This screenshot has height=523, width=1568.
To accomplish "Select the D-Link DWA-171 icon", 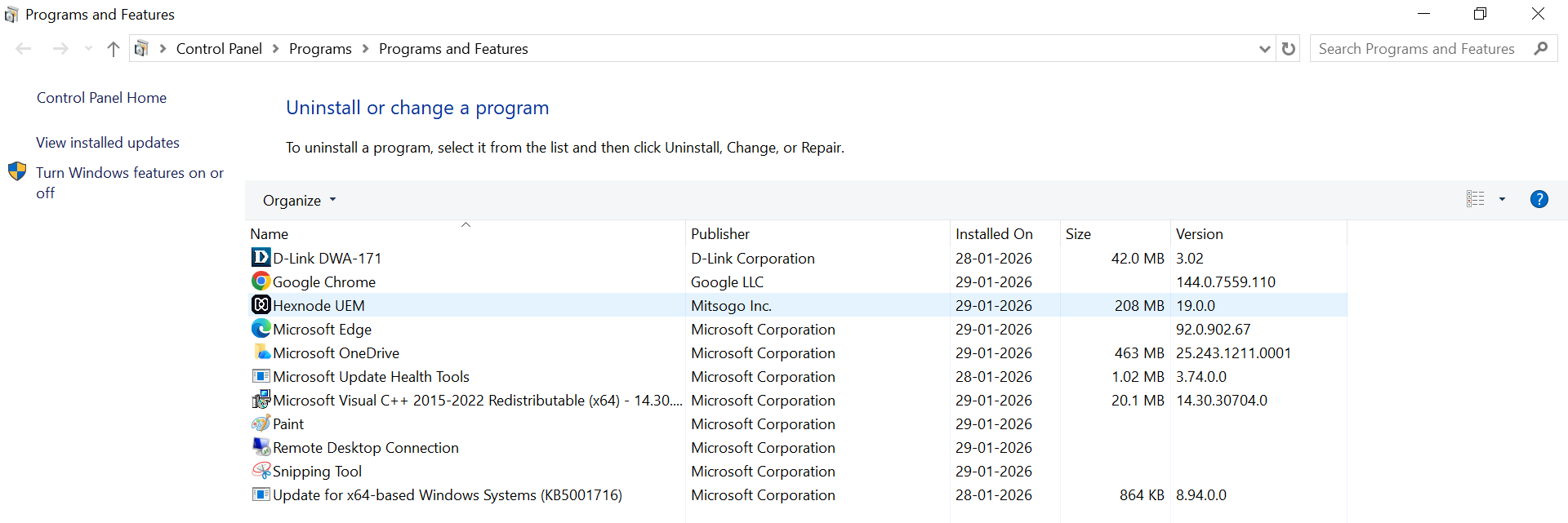I will click(261, 258).
